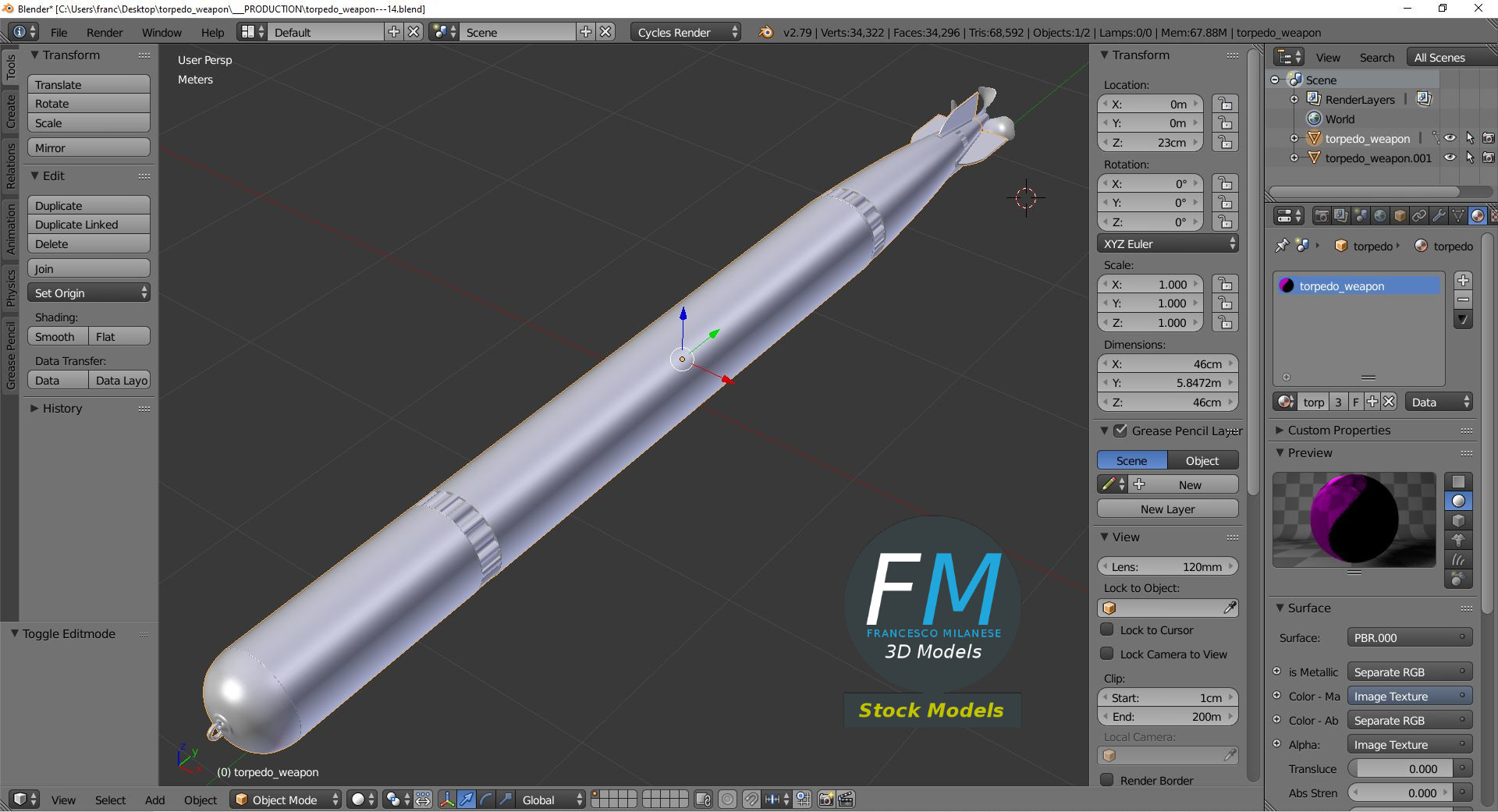1498x812 pixels.
Task: Click the scale manipulator icon
Action: tap(506, 800)
